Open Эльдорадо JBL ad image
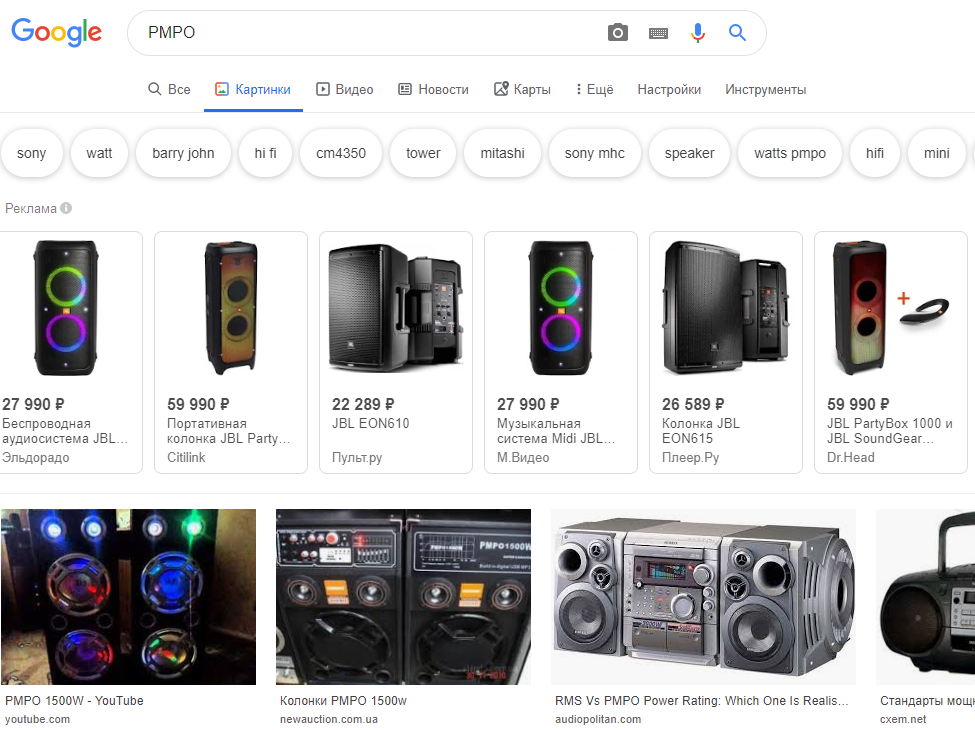 click(66, 308)
